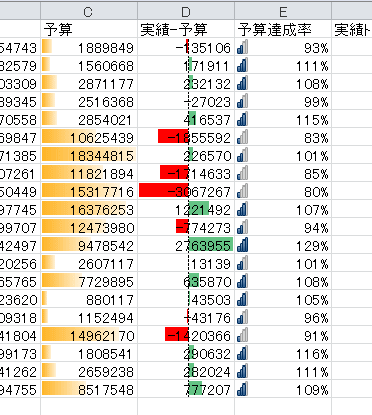372x415 pixels.
Task: Click the difference cell 43503
Action: [x=186, y=299]
